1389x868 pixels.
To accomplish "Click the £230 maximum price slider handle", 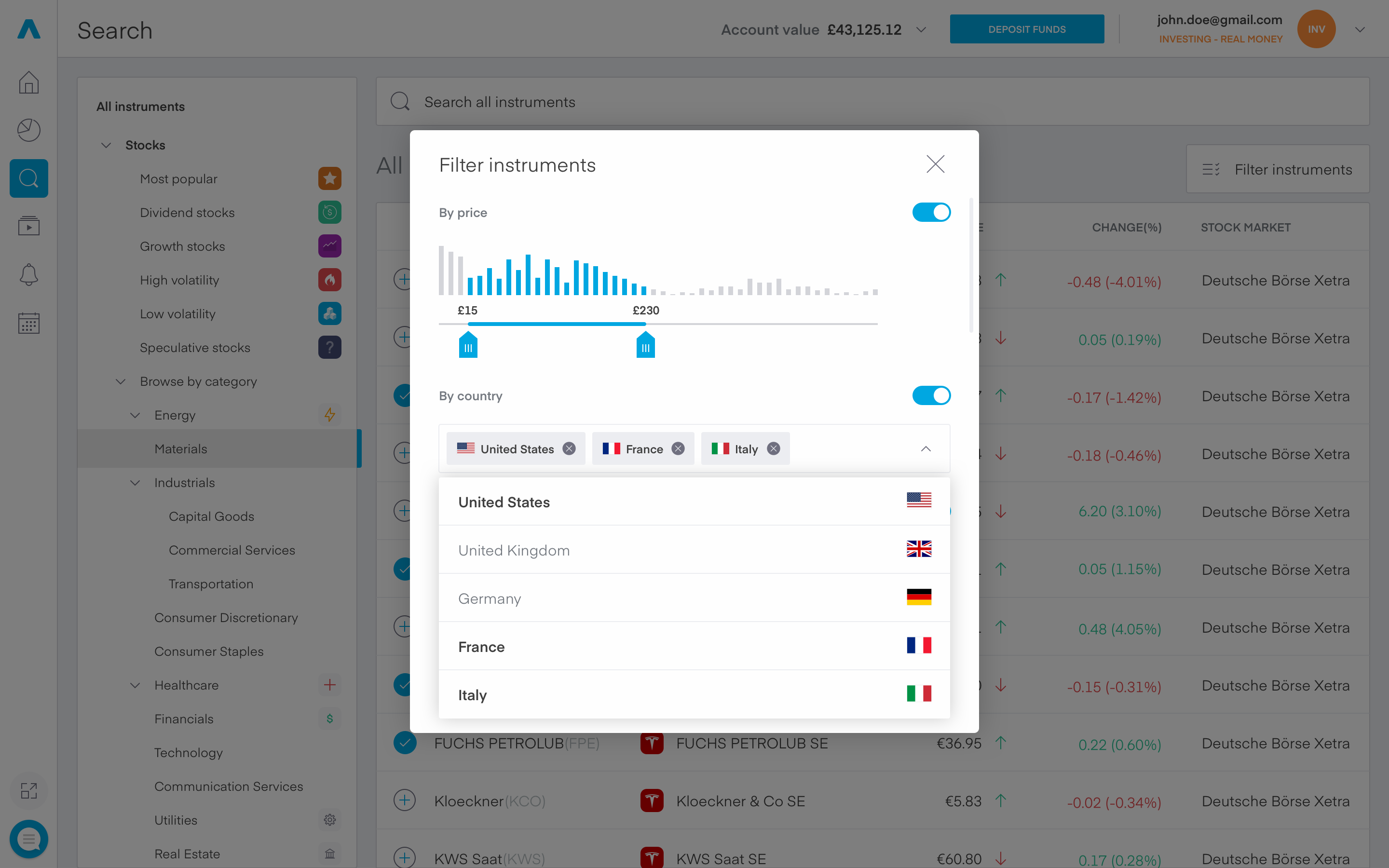I will (646, 344).
